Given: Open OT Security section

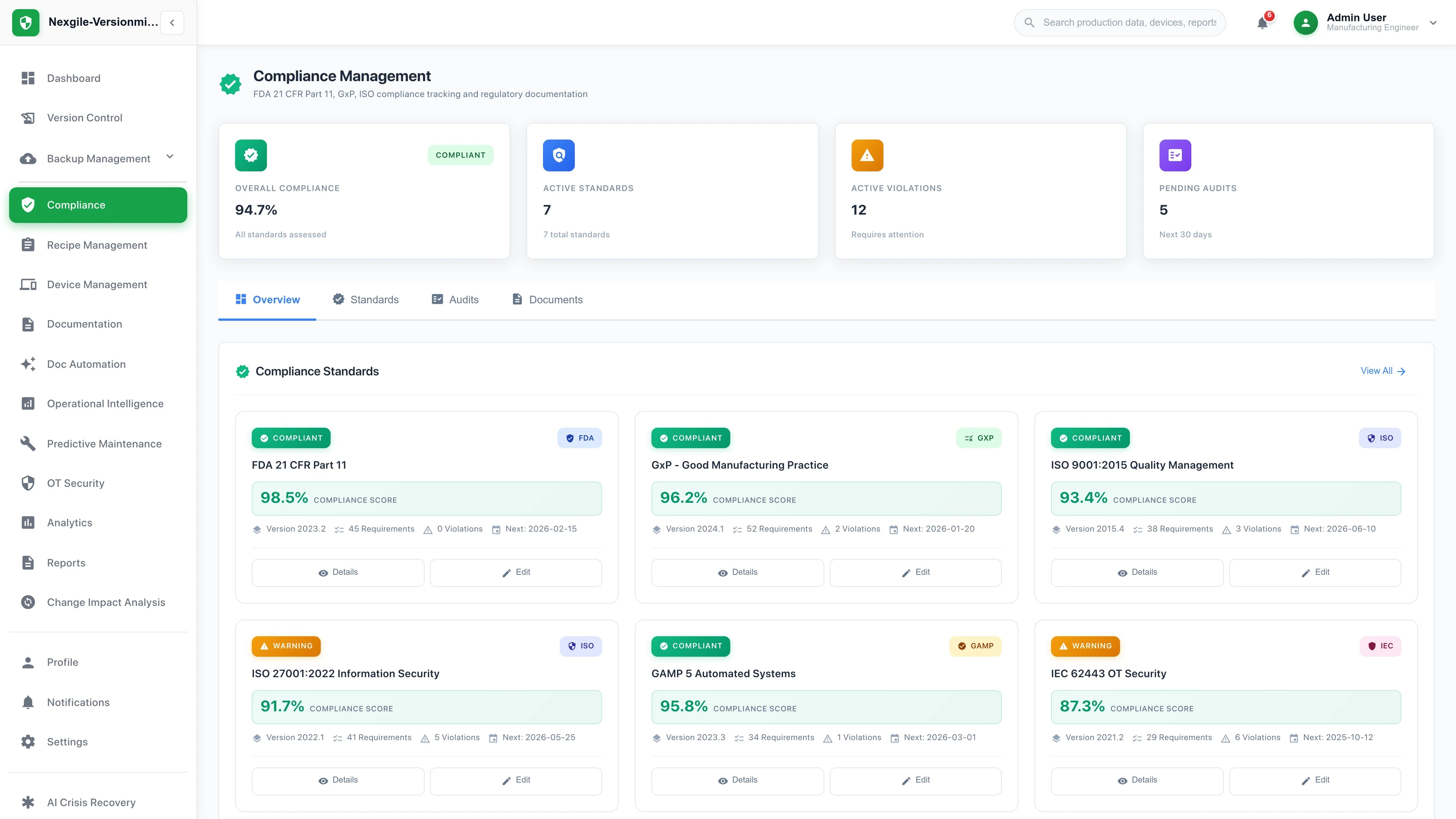Looking at the screenshot, I should coord(75,483).
